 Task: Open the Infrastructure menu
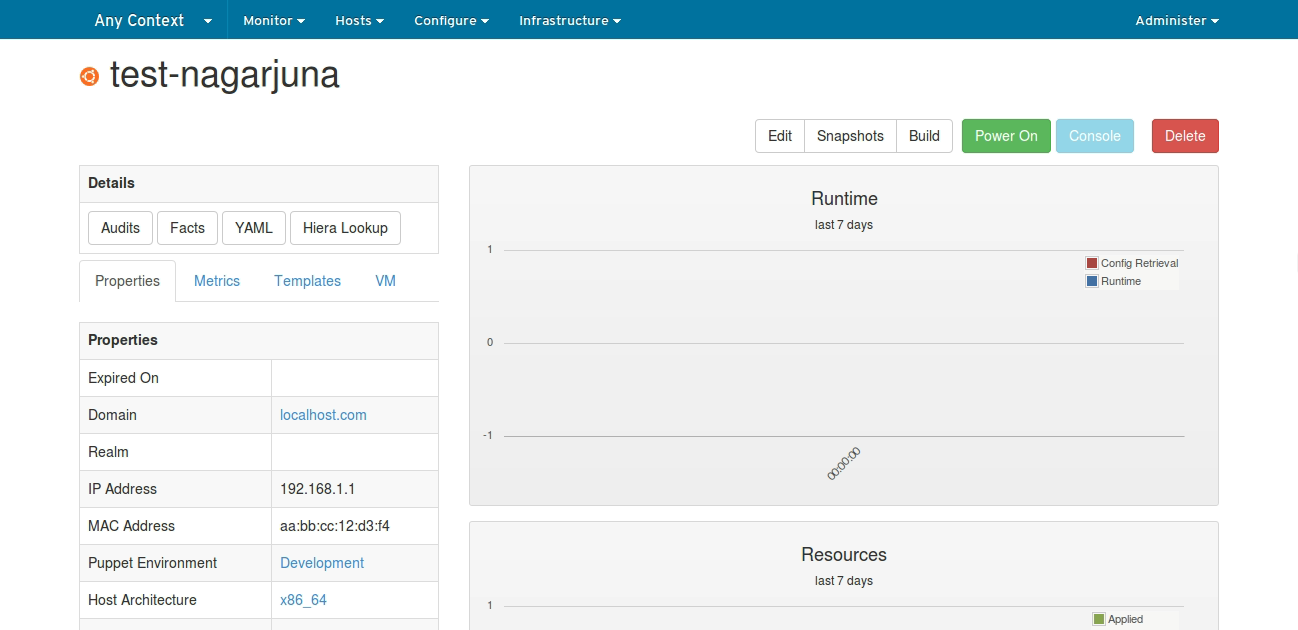click(570, 20)
